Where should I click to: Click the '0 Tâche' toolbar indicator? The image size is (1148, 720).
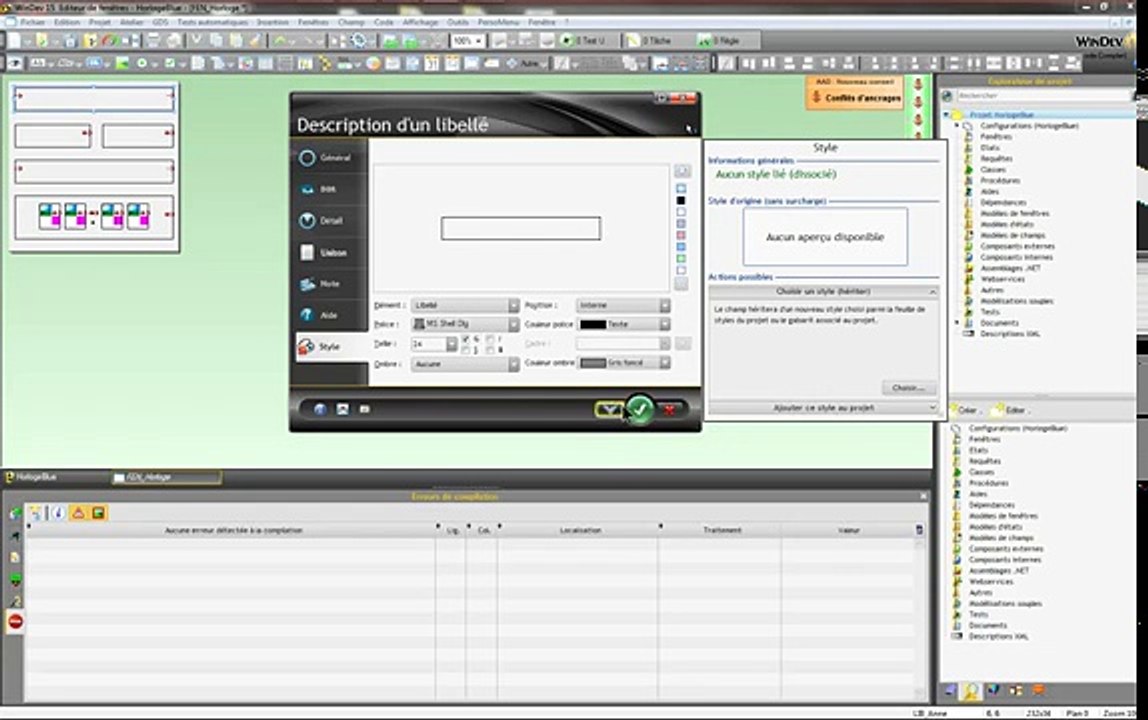coord(650,41)
